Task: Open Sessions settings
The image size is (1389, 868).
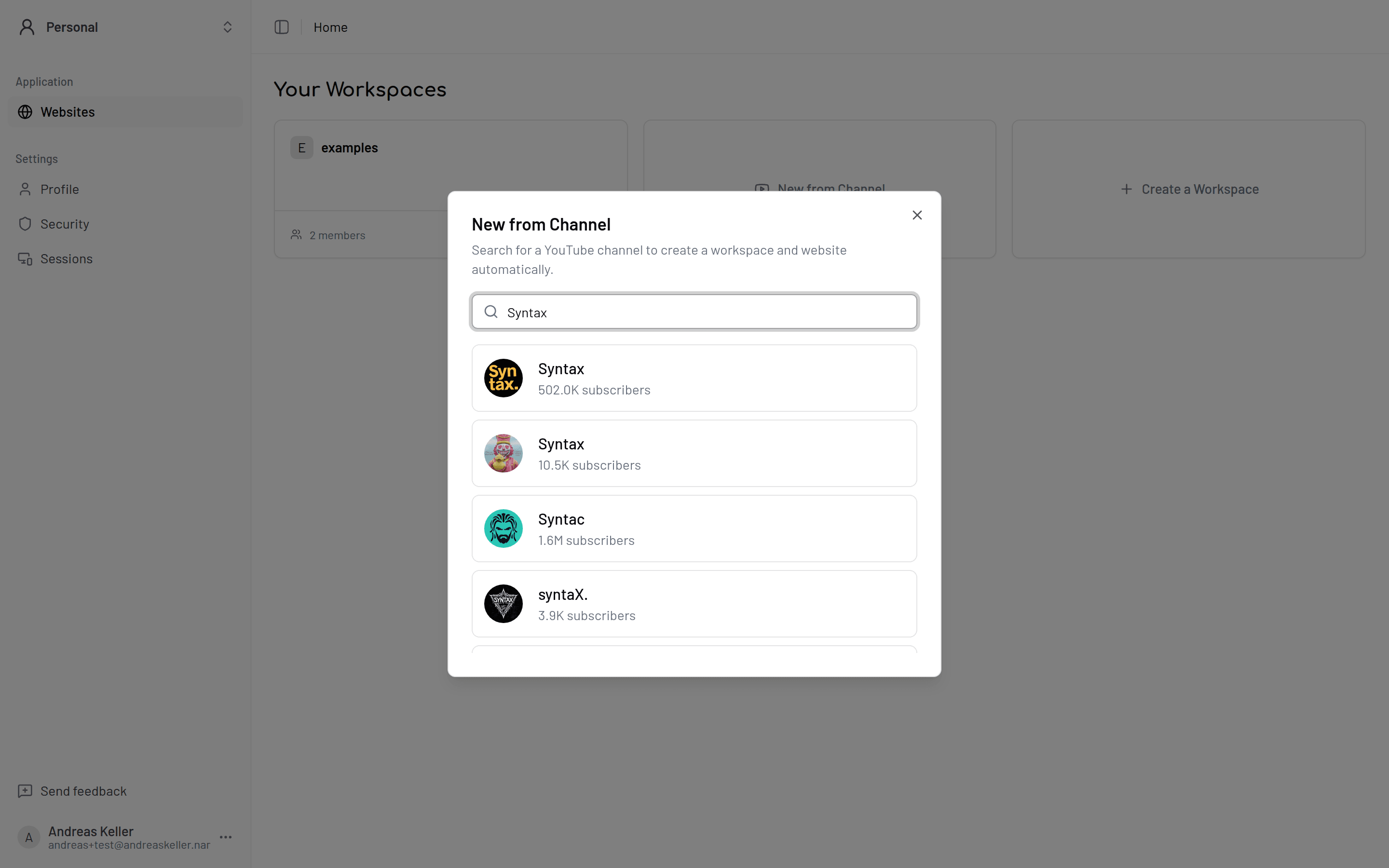Action: tap(125, 259)
